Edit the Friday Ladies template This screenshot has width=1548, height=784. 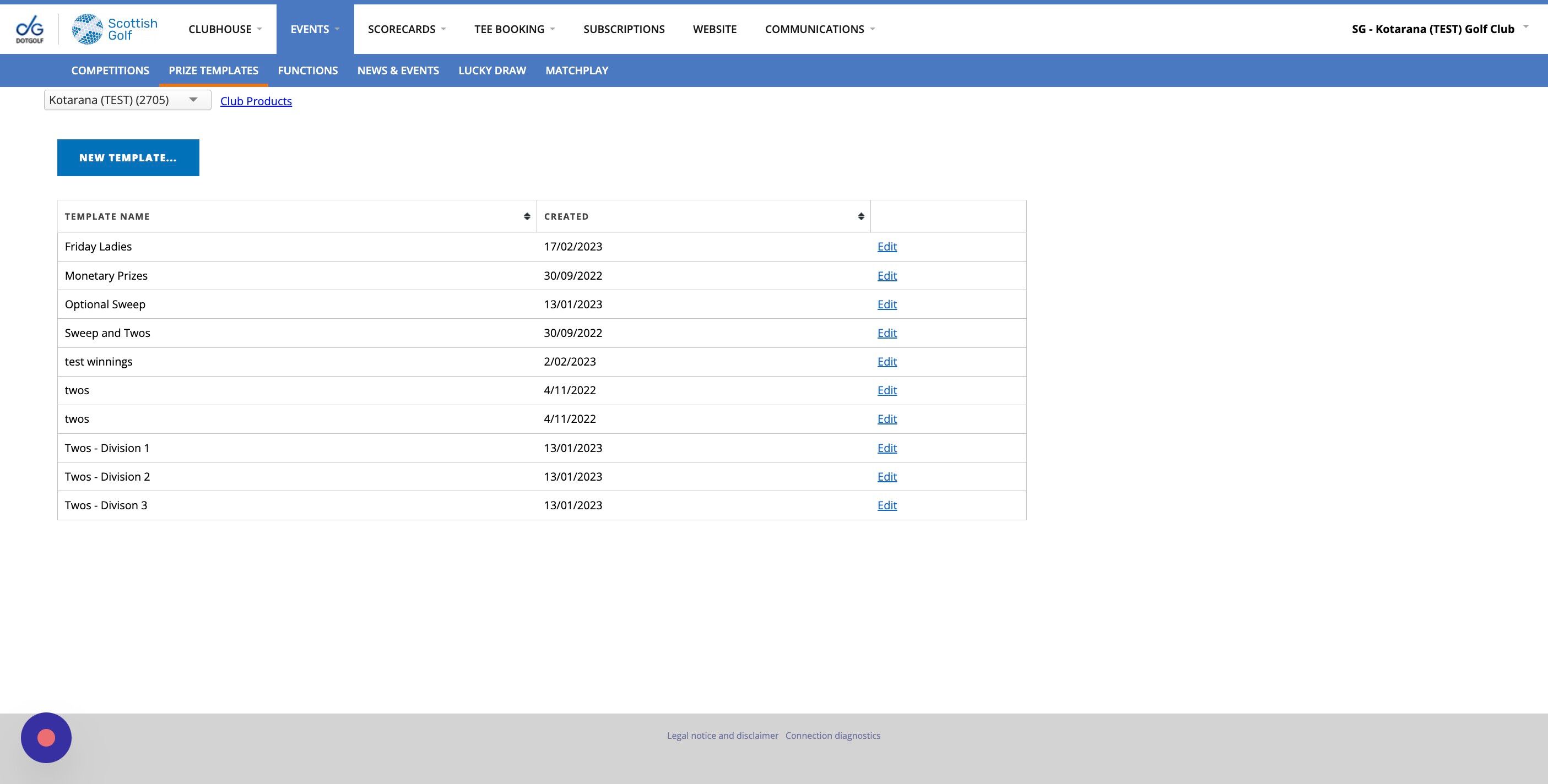886,246
